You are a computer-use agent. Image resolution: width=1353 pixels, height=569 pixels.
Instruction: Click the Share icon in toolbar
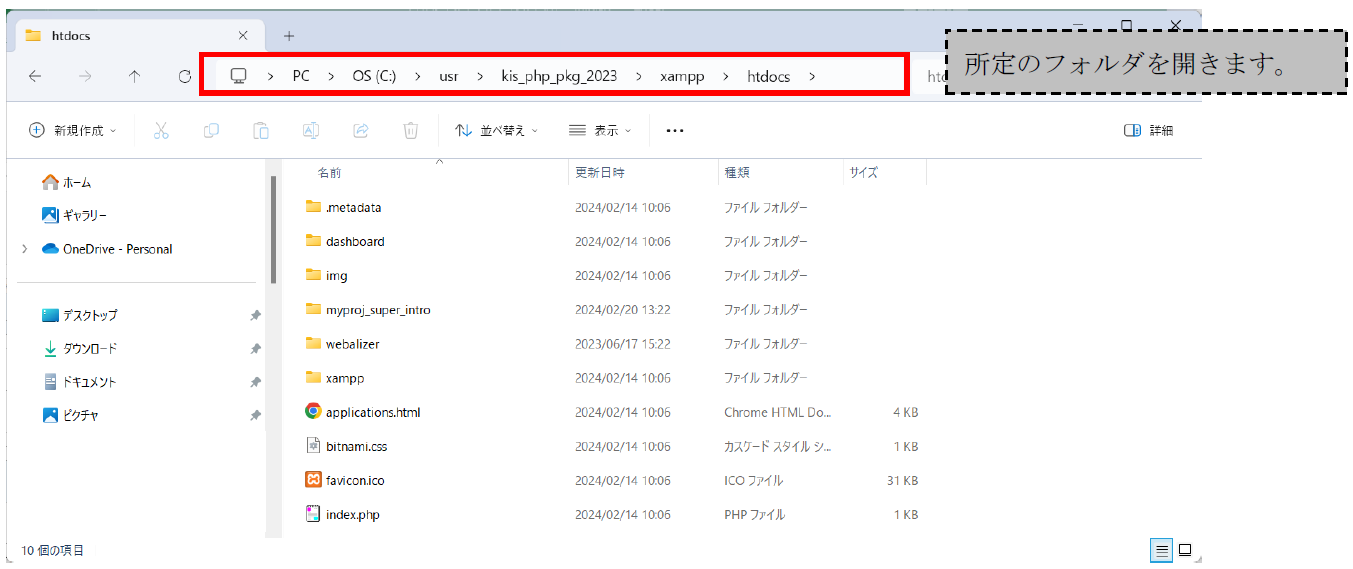pos(361,130)
